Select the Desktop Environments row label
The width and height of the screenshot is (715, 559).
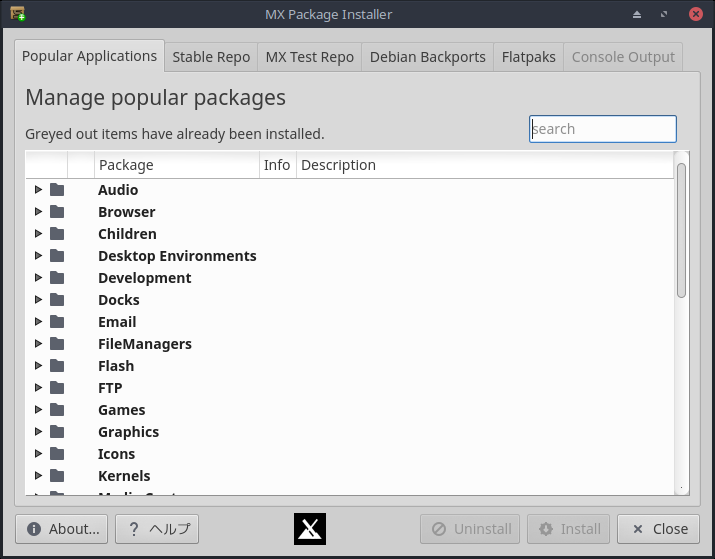tap(177, 255)
